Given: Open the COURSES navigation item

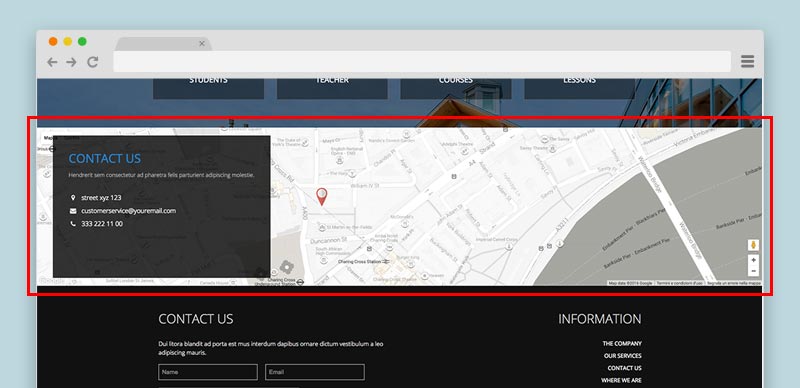Looking at the screenshot, I should coord(456,88).
